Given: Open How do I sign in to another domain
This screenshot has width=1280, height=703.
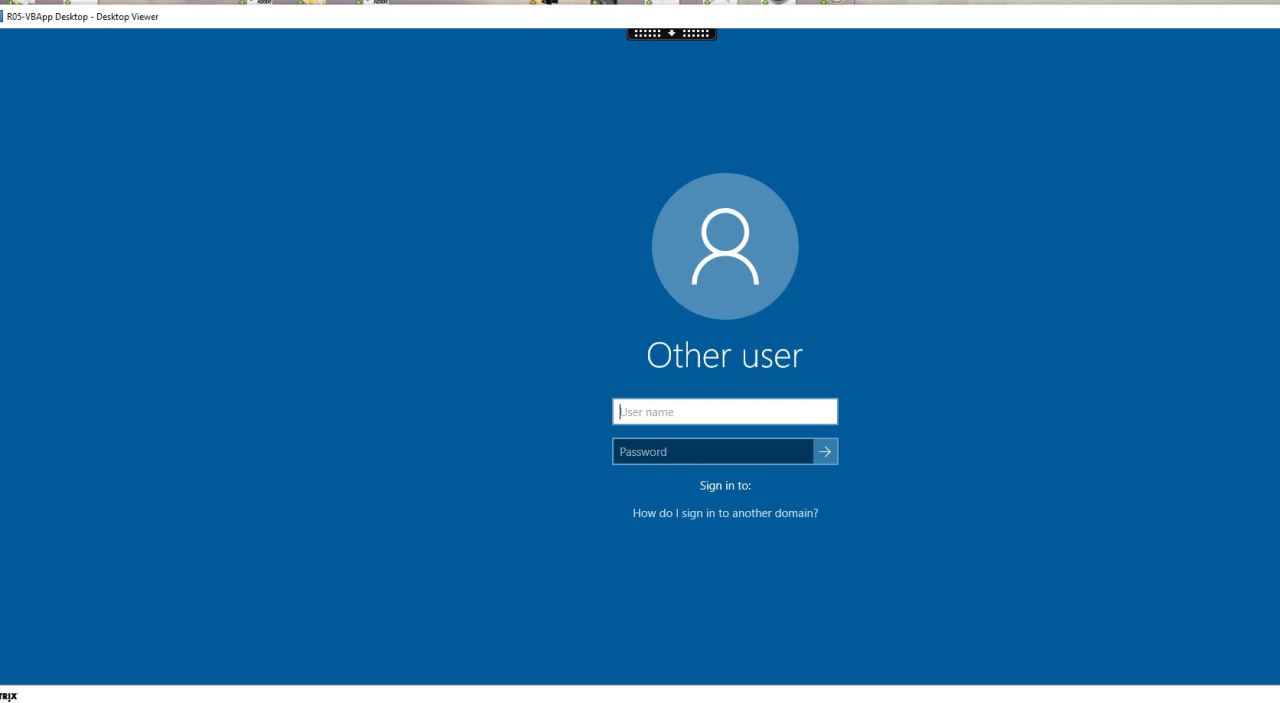Looking at the screenshot, I should (724, 512).
